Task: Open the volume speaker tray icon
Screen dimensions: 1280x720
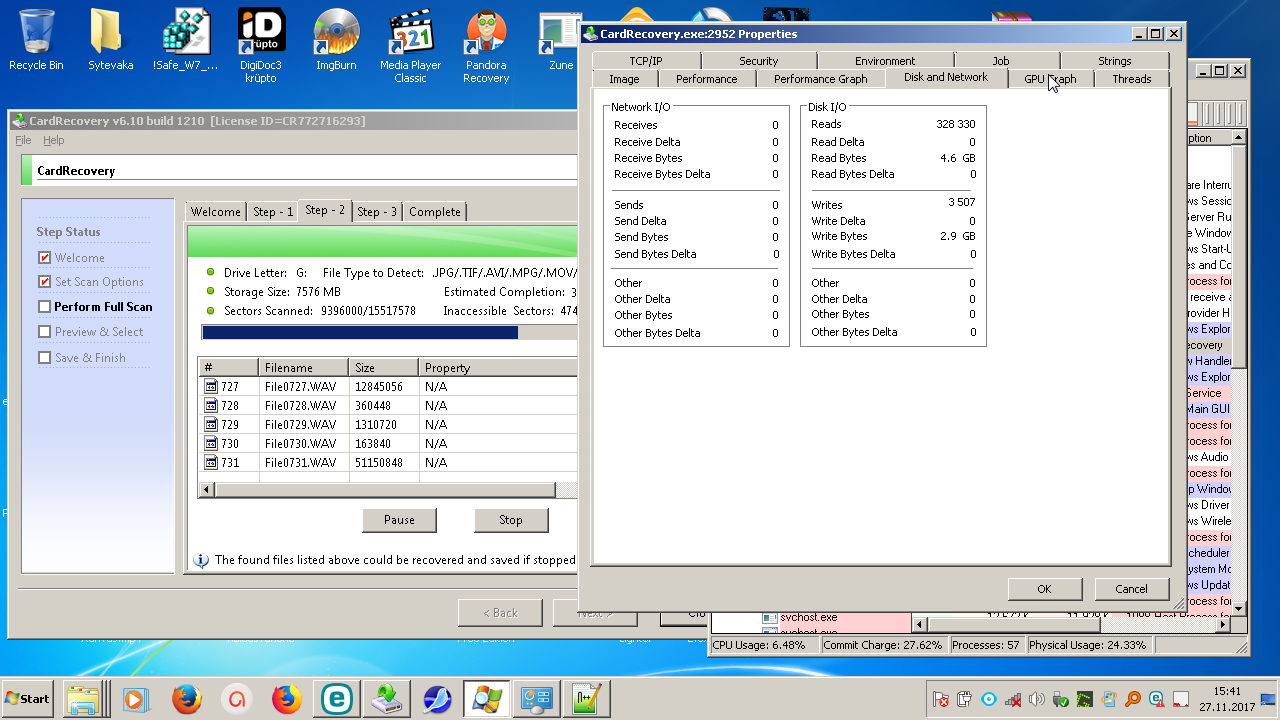Action: coord(1036,699)
